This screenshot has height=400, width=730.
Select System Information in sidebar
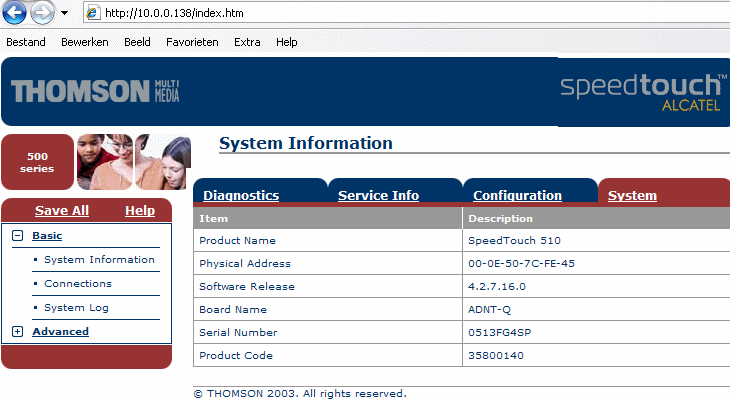click(99, 259)
